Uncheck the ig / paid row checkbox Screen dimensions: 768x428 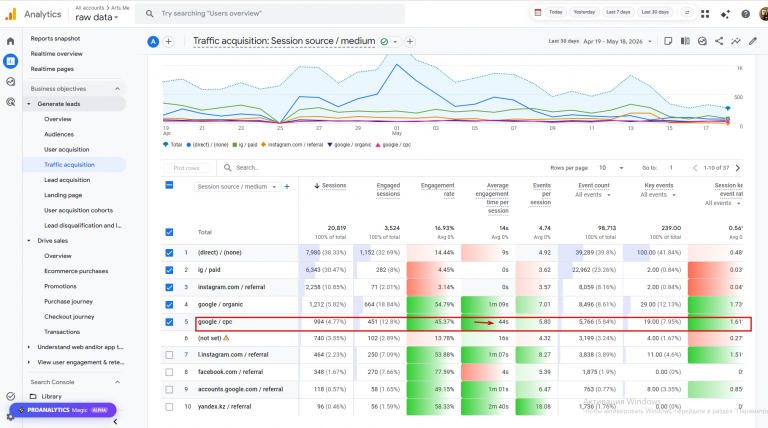[169, 270]
